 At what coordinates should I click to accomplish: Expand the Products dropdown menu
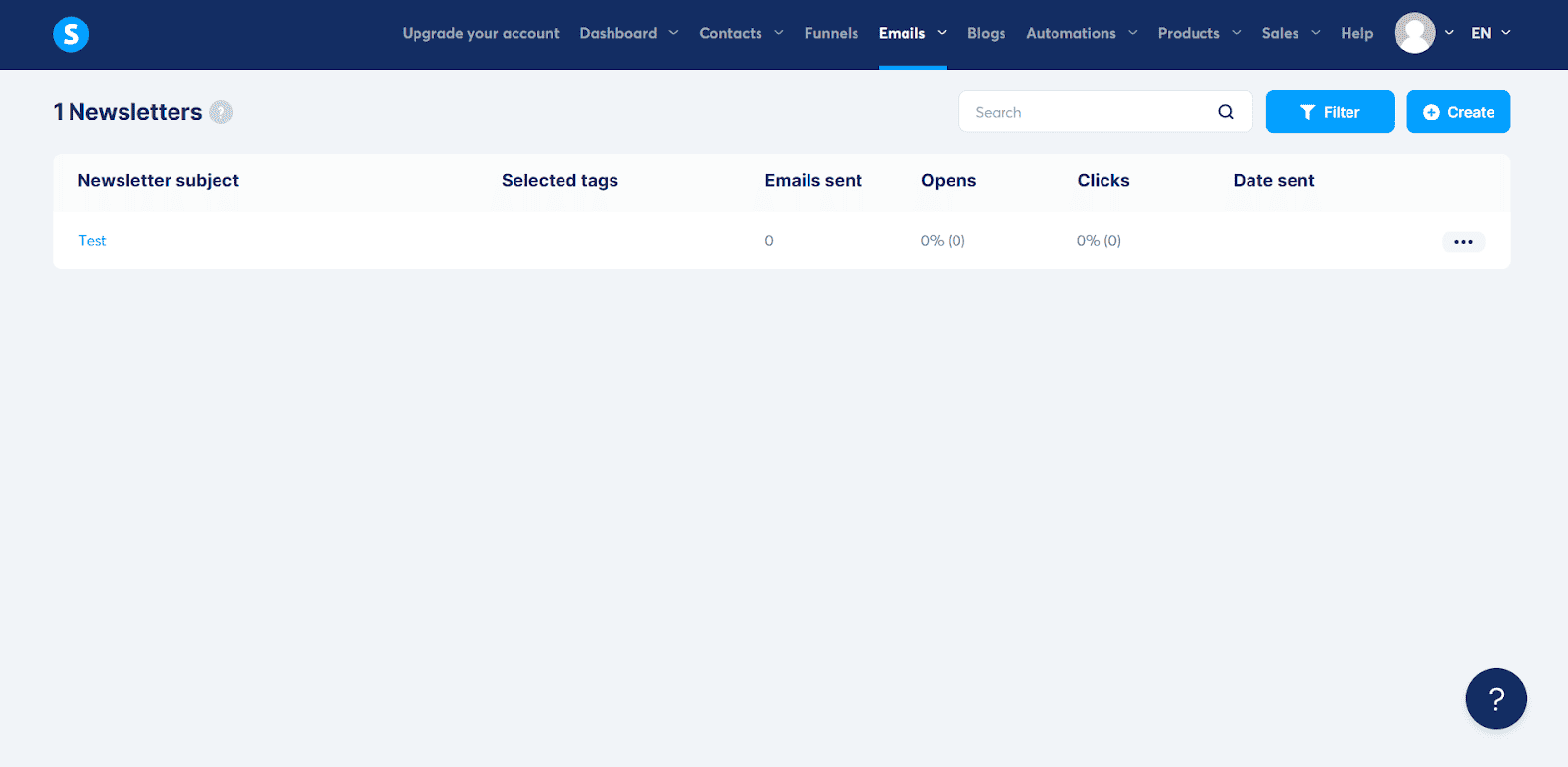(1199, 33)
